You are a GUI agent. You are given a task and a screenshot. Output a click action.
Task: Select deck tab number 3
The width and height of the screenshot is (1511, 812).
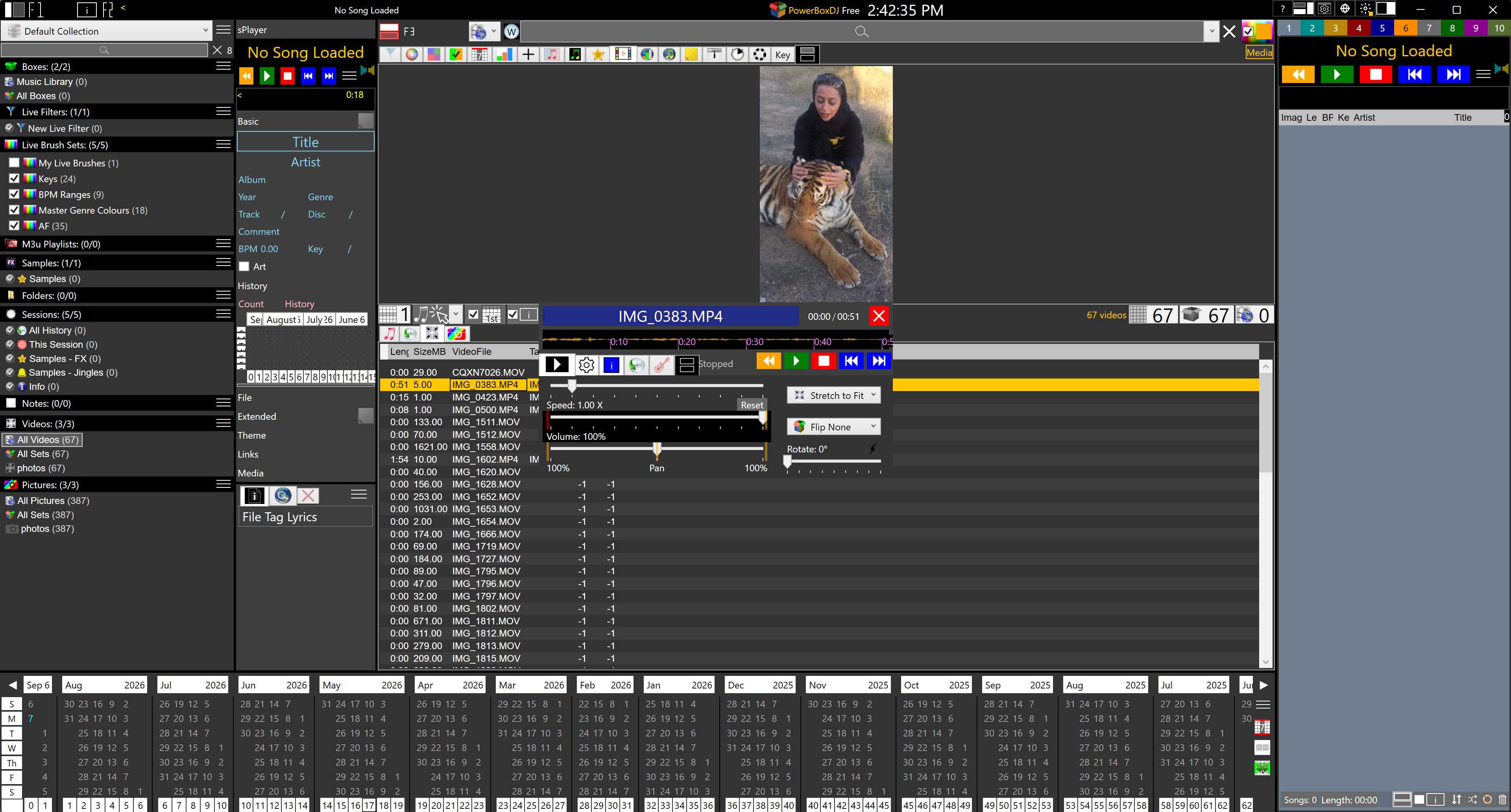[1336, 28]
